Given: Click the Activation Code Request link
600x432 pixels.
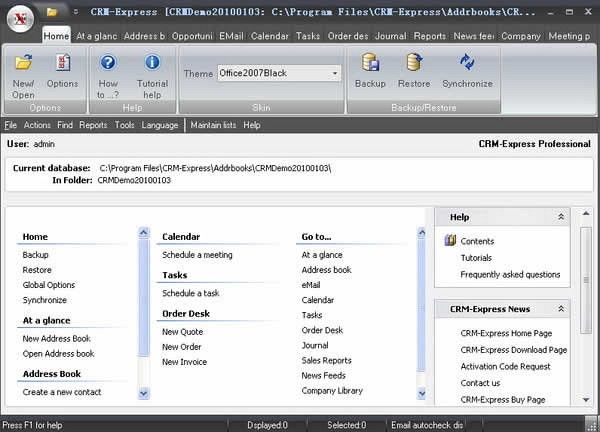Looking at the screenshot, I should [505, 366].
